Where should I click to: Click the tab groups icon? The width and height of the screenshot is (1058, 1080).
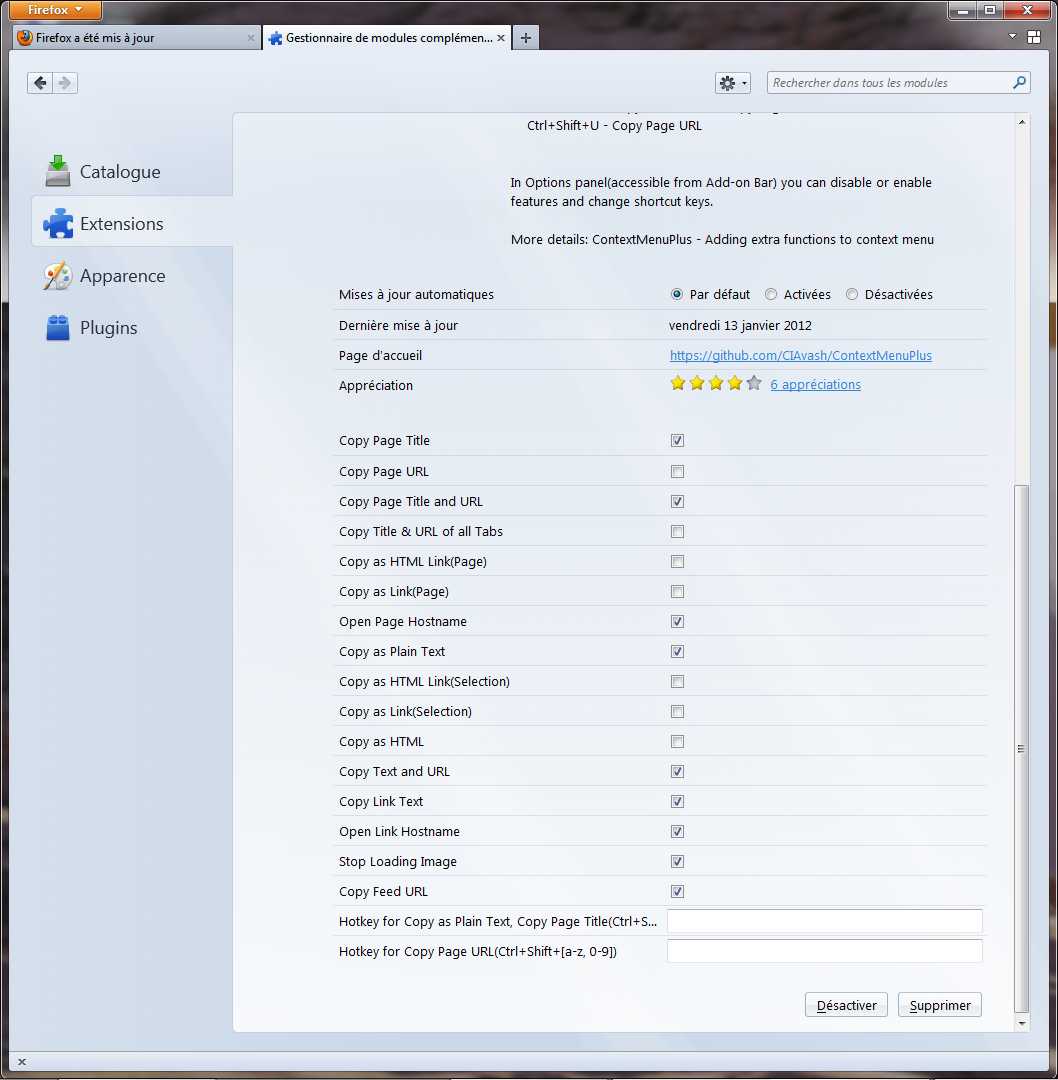coord(1034,37)
